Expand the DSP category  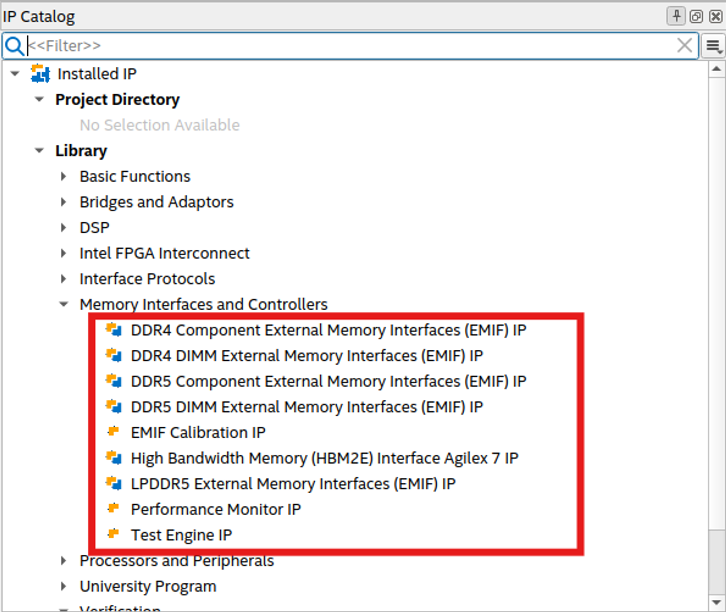(x=64, y=227)
